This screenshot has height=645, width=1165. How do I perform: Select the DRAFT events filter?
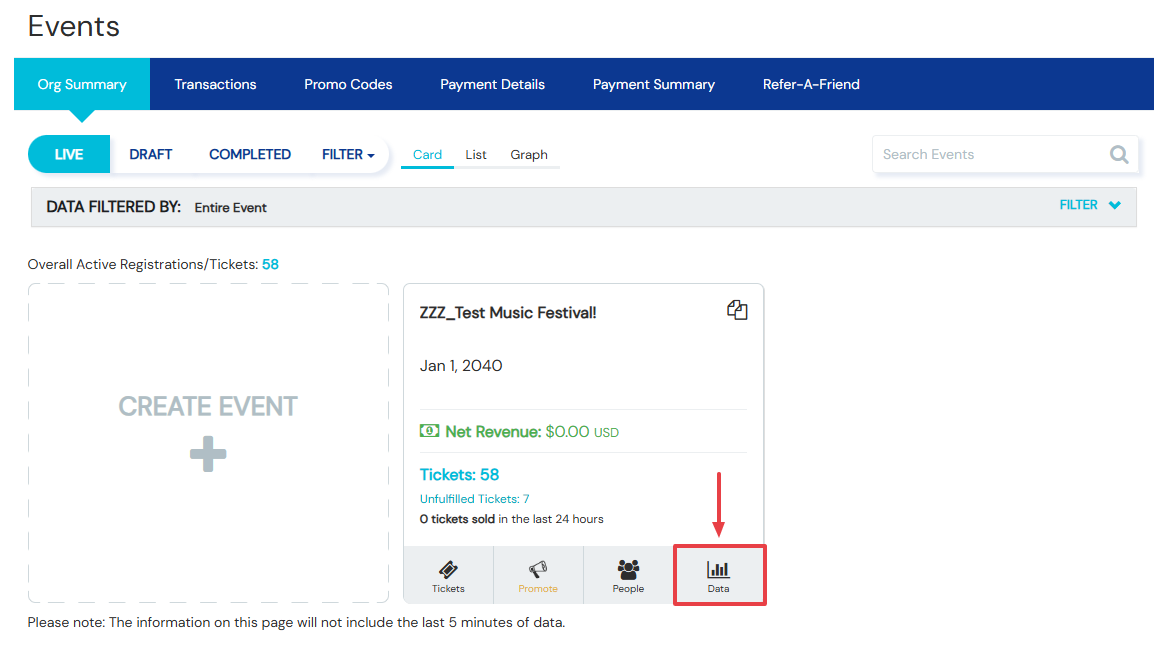(151, 155)
